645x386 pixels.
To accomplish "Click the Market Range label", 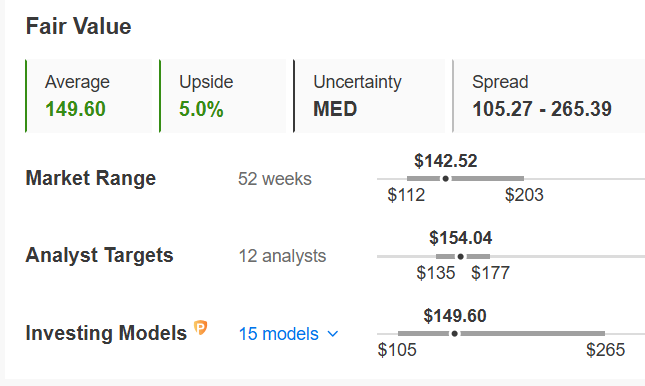I will [91, 178].
